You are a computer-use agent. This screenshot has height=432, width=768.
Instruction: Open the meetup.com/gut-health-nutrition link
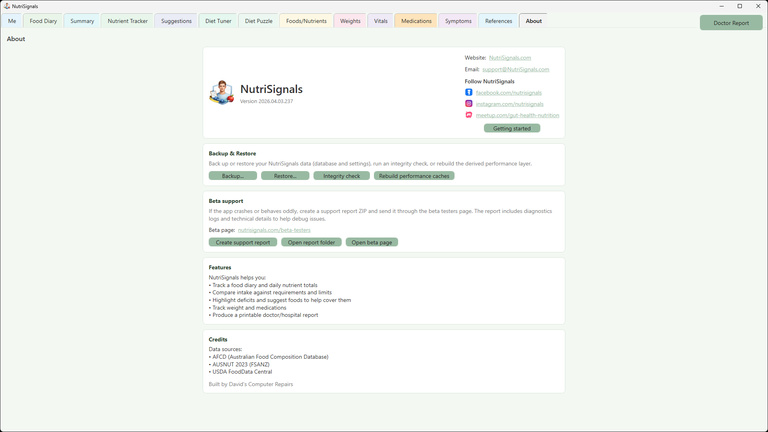[517, 115]
